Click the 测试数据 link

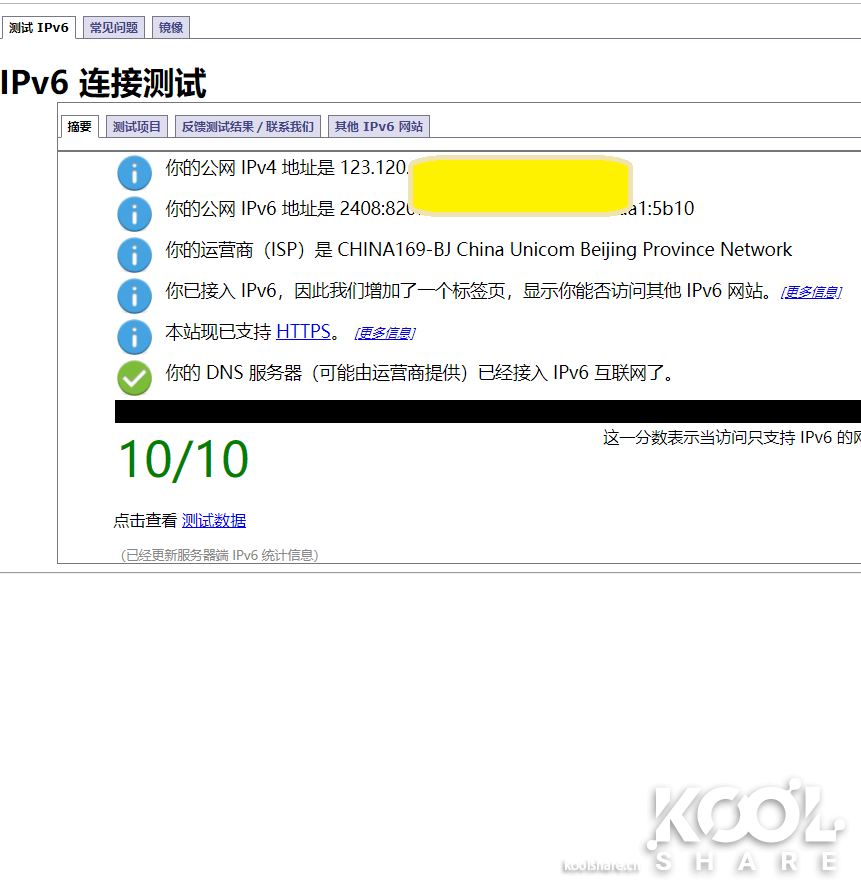tap(214, 520)
